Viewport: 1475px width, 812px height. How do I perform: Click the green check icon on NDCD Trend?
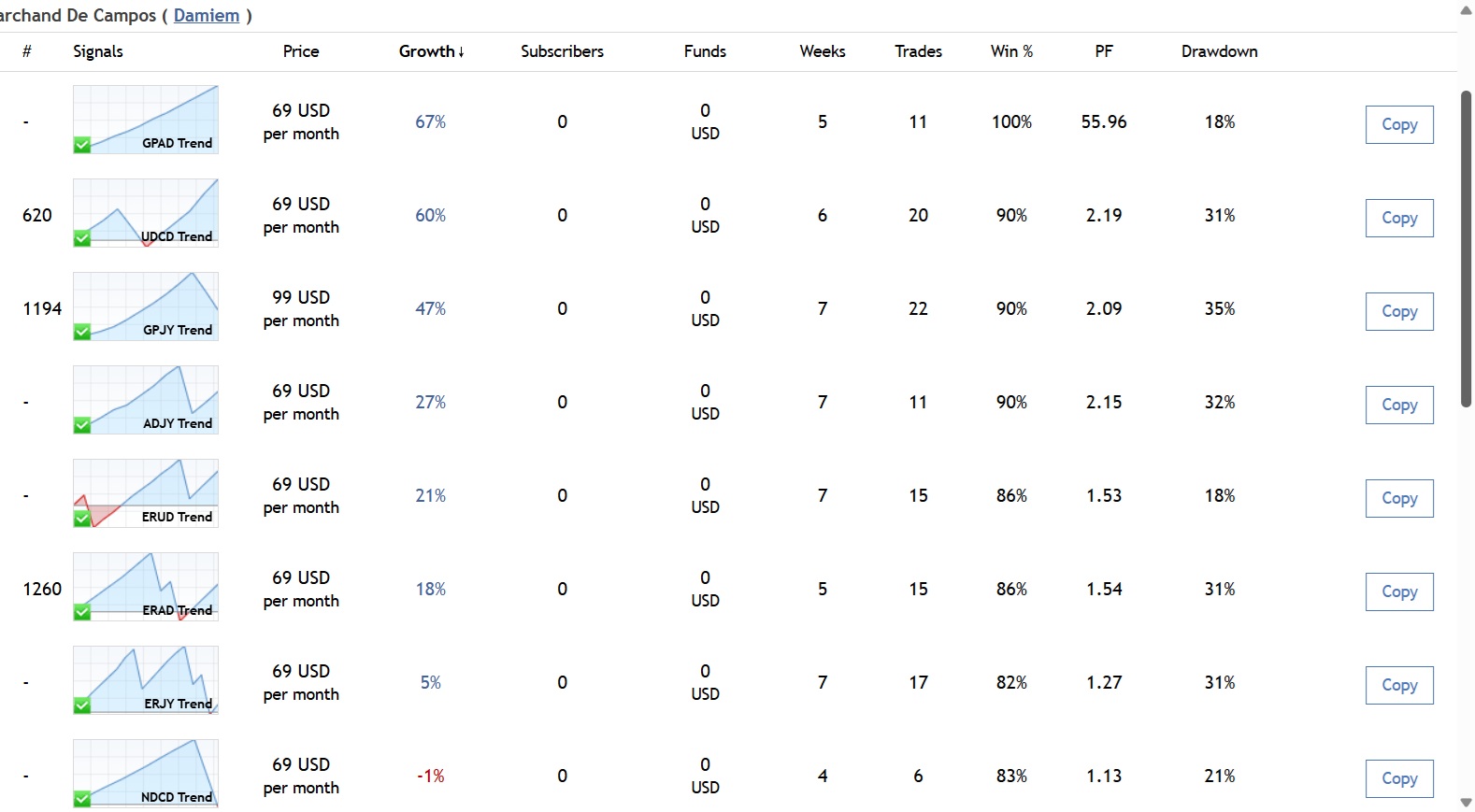pyautogui.click(x=82, y=799)
